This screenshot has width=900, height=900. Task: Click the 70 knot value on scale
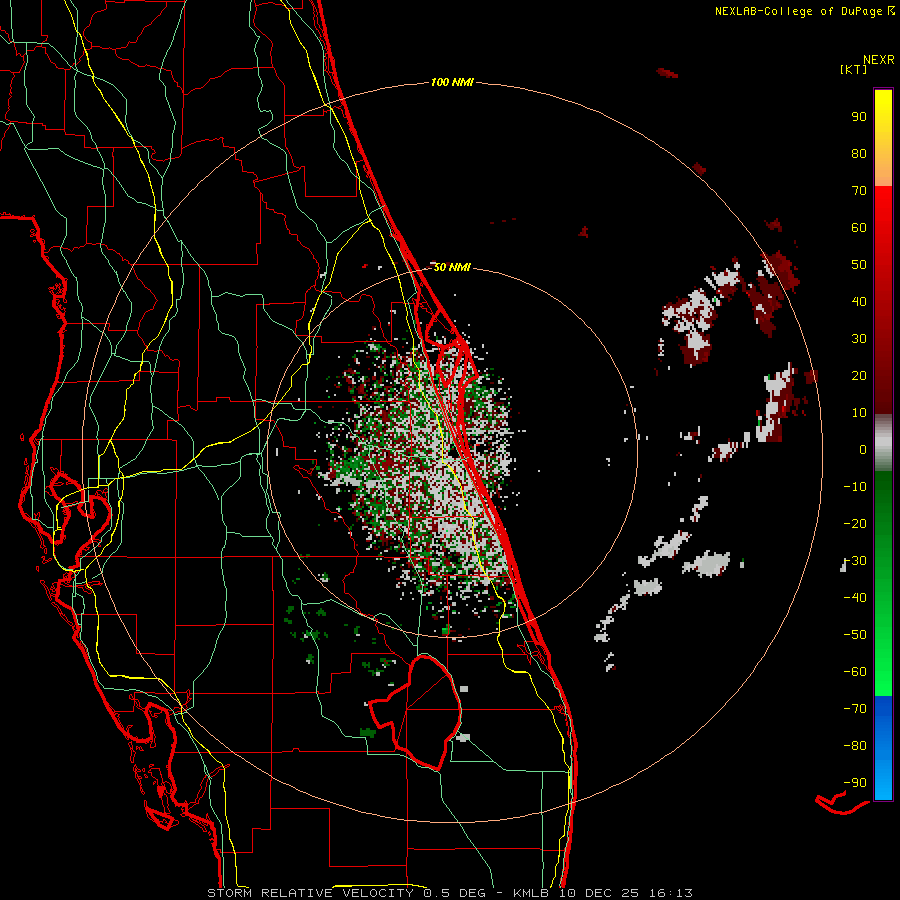(859, 191)
